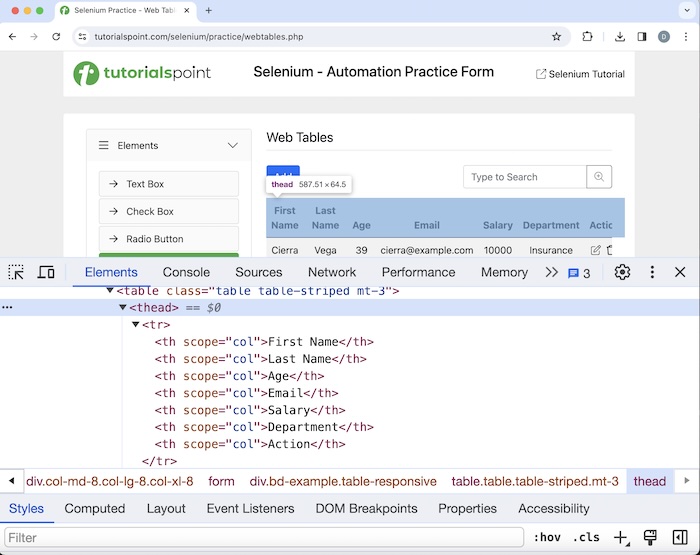
Task: Click the edit icon in Cierra's row
Action: (x=596, y=250)
